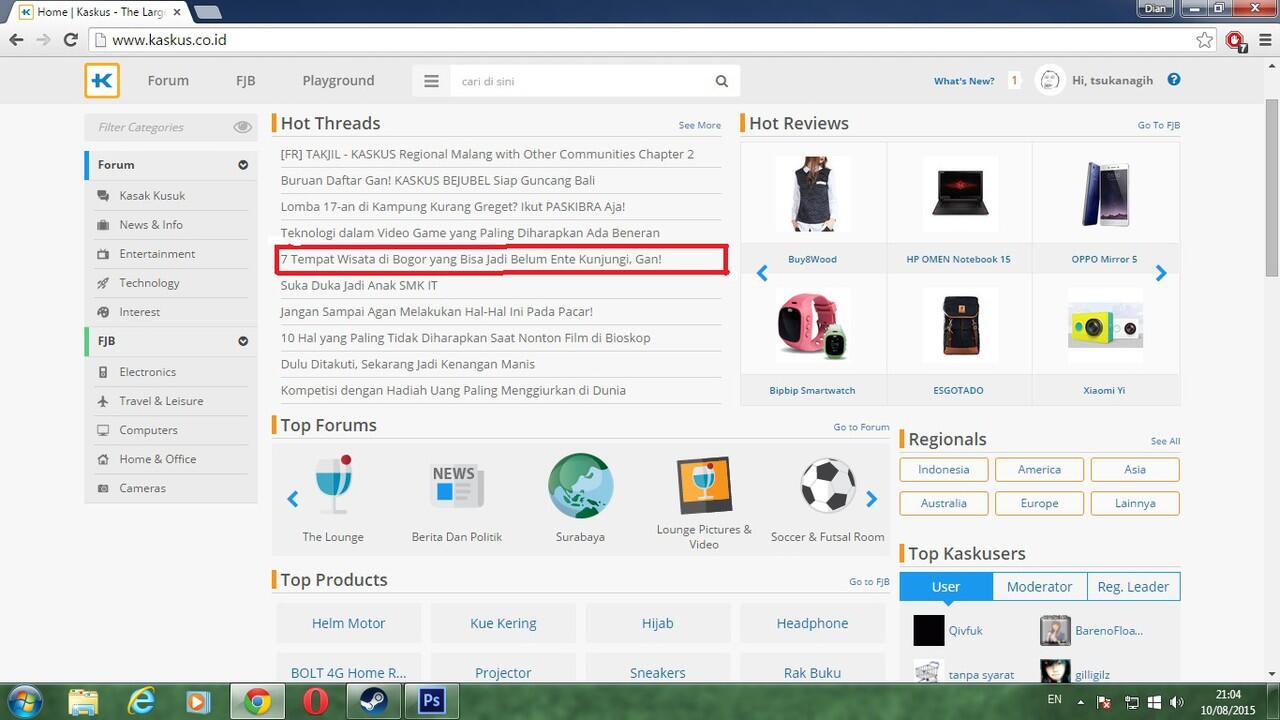Click the 'cari di sini' search field
This screenshot has height=720, width=1280.
[580, 81]
